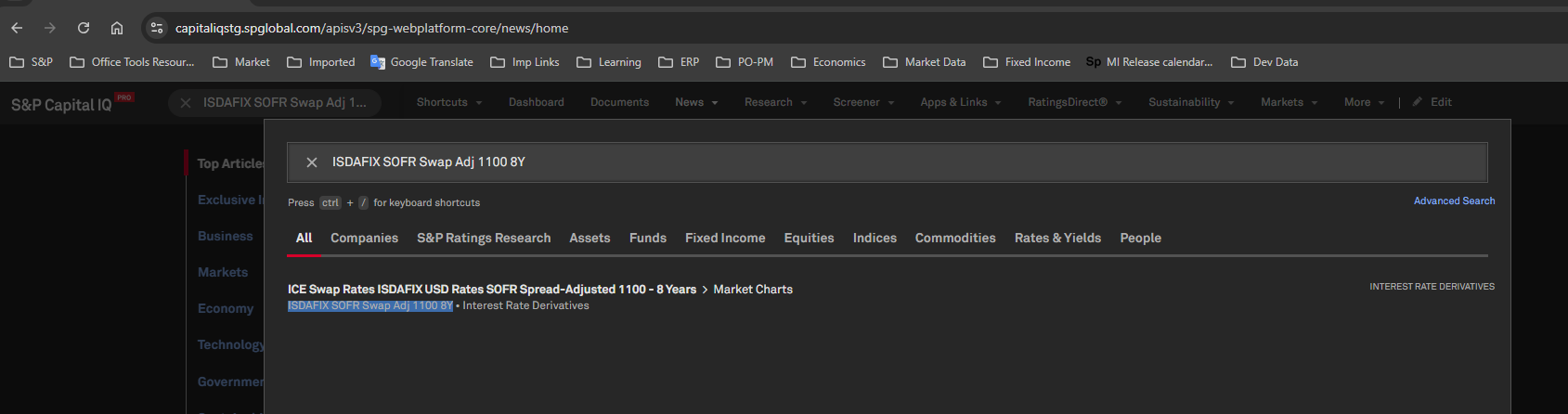Clear search text with X in search panel
The image size is (1568, 414).
[x=312, y=162]
